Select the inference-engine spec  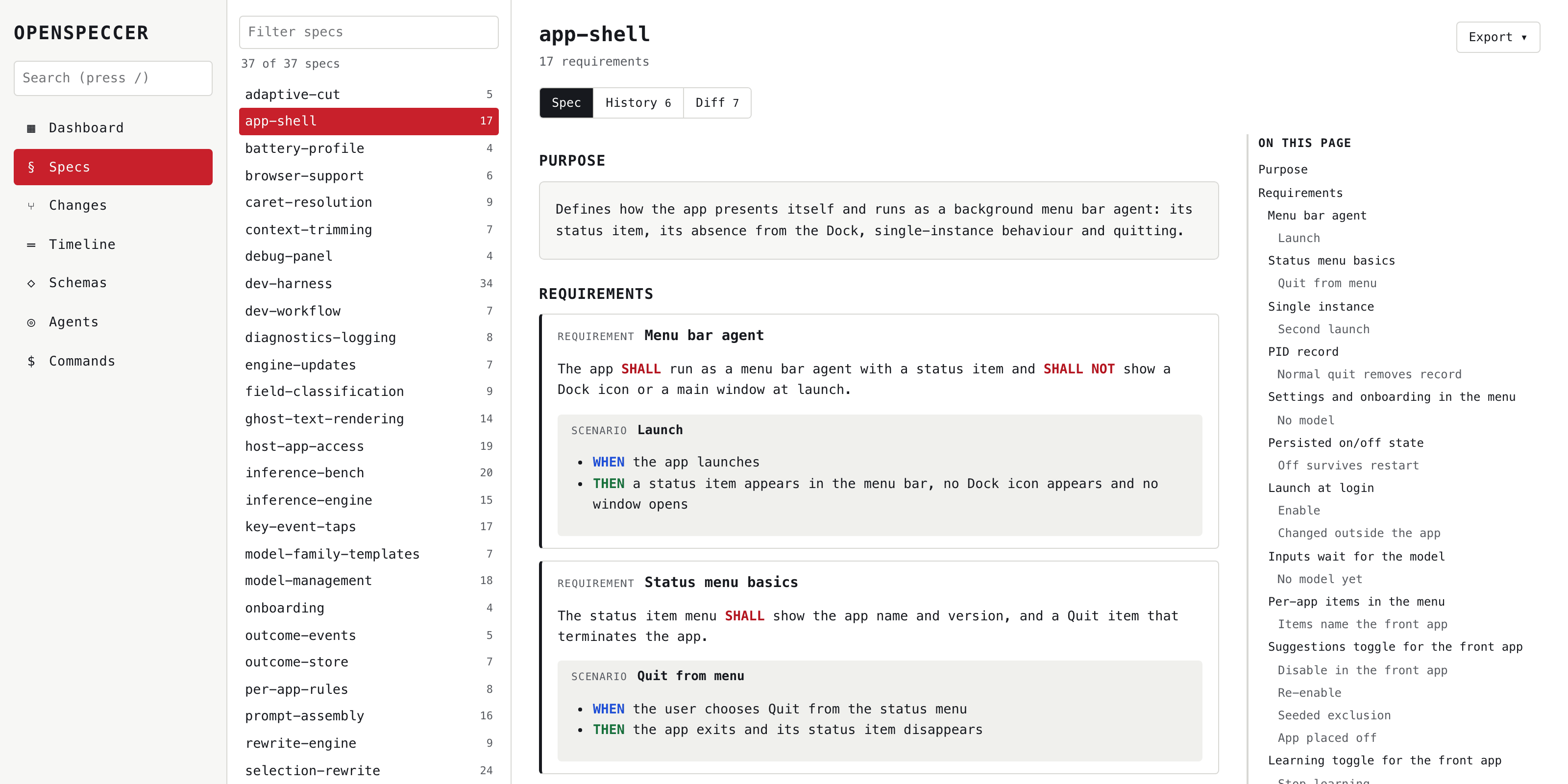[x=368, y=500]
